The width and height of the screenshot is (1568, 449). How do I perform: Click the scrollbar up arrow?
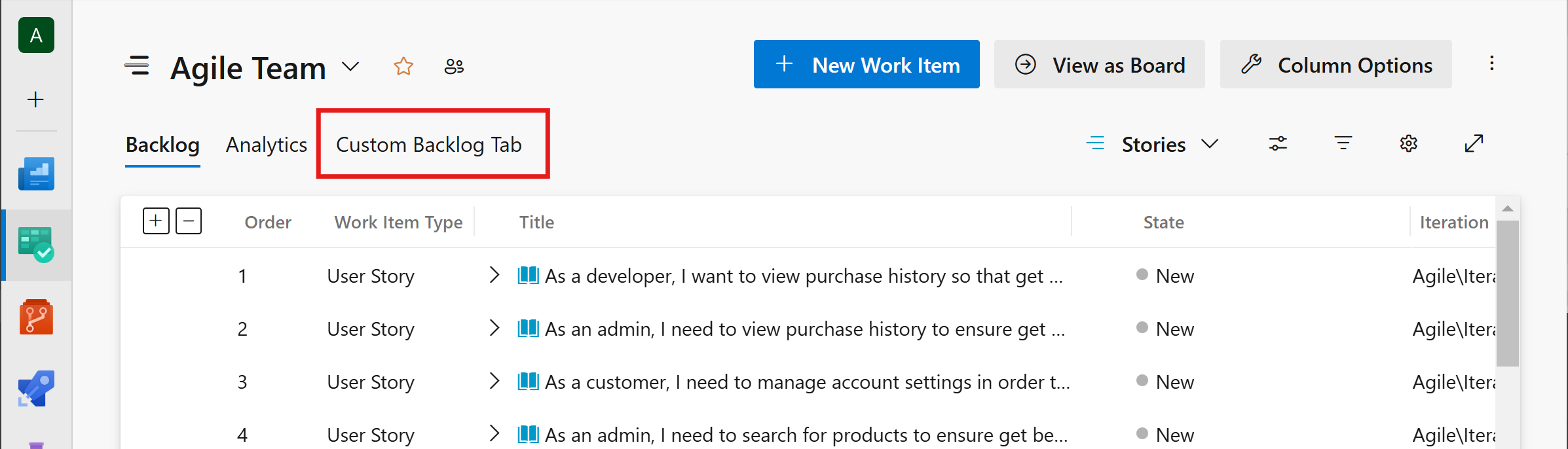(x=1507, y=209)
